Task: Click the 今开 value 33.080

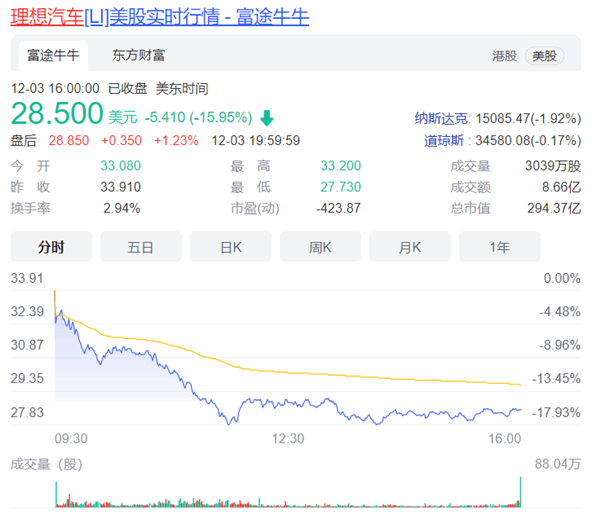Action: click(x=121, y=166)
